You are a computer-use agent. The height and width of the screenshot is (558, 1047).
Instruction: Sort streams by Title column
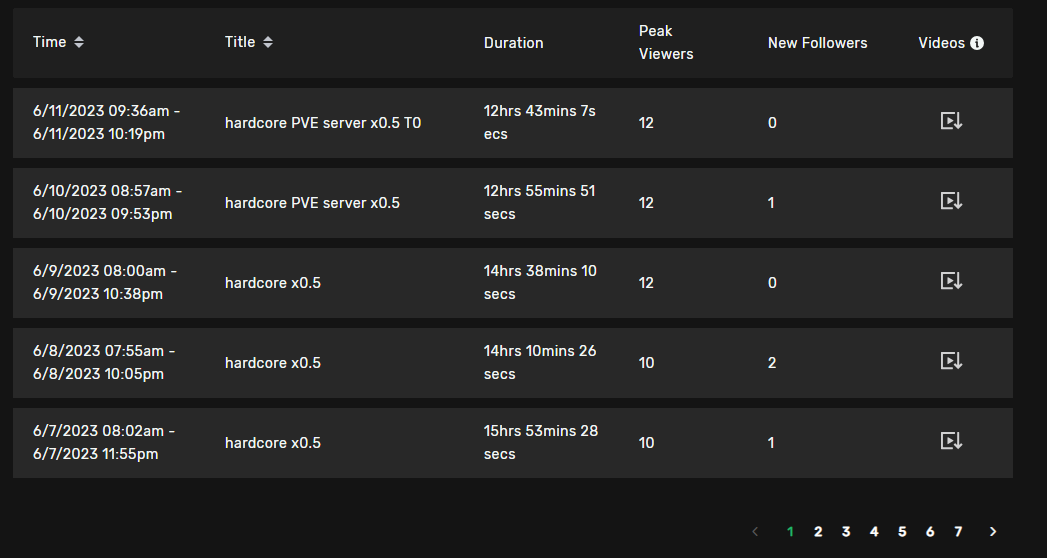coord(268,42)
